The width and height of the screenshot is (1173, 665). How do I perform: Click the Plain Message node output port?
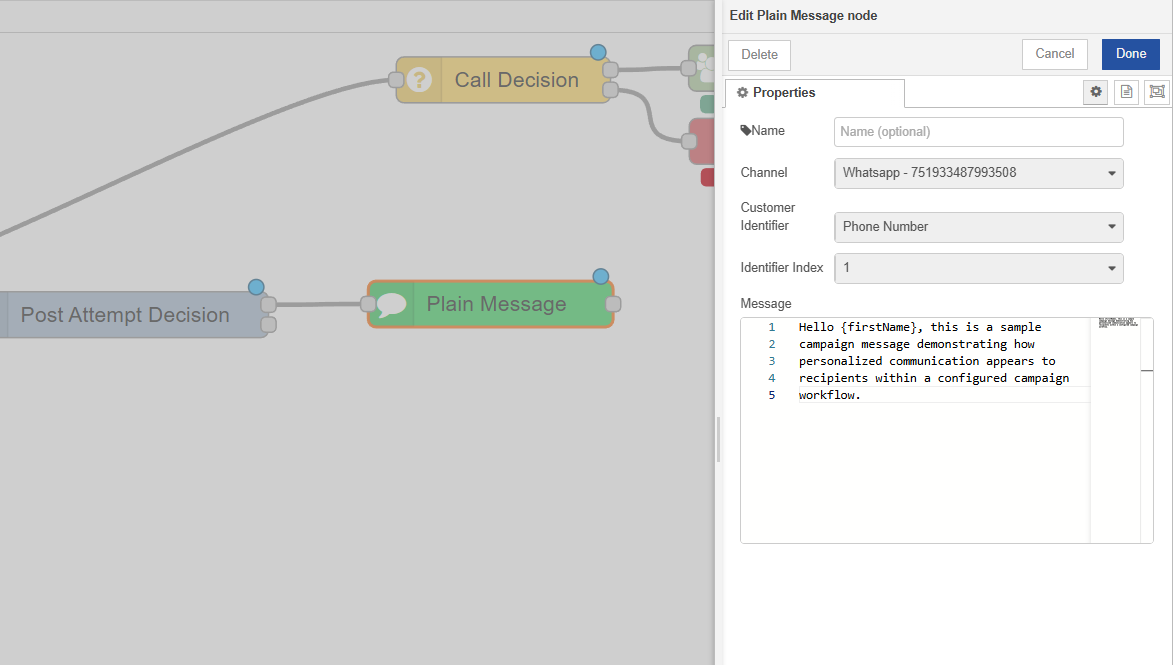pyautogui.click(x=613, y=304)
